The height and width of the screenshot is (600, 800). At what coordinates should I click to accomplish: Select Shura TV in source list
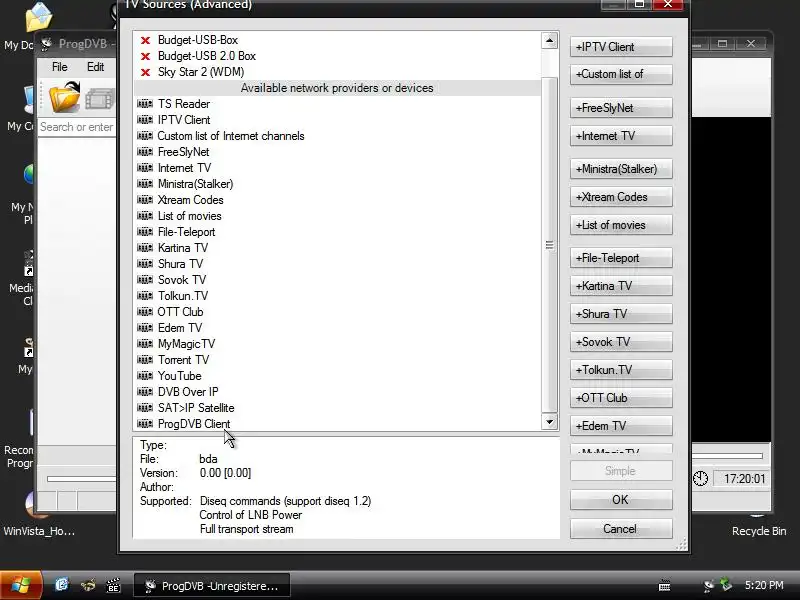tap(180, 264)
